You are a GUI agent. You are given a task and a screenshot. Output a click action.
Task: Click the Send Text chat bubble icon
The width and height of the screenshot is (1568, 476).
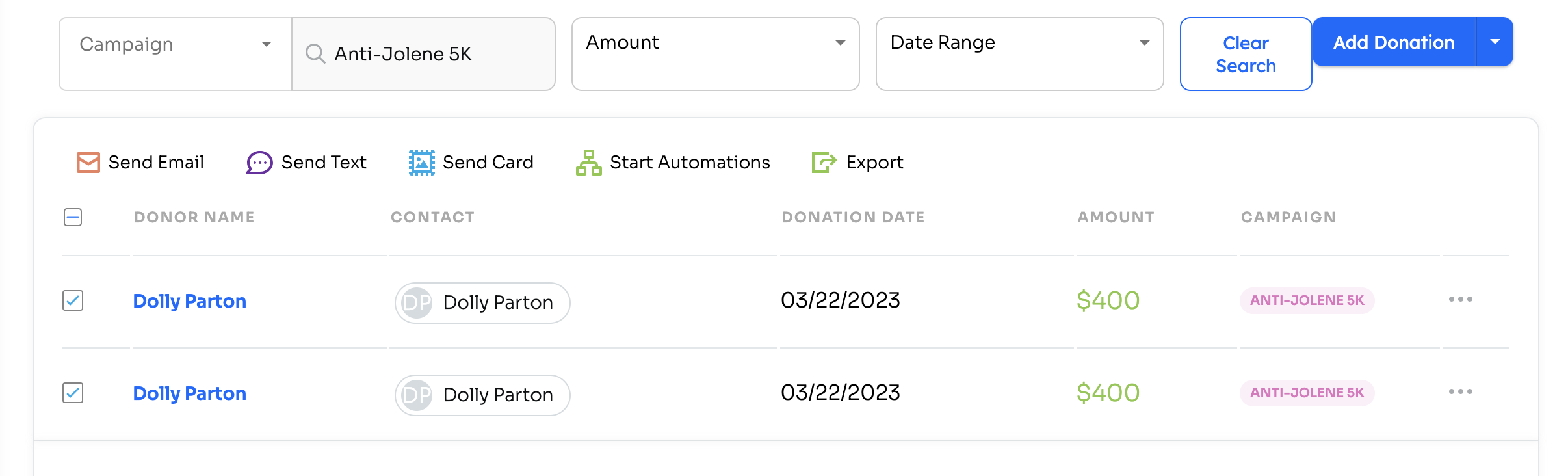pos(259,163)
